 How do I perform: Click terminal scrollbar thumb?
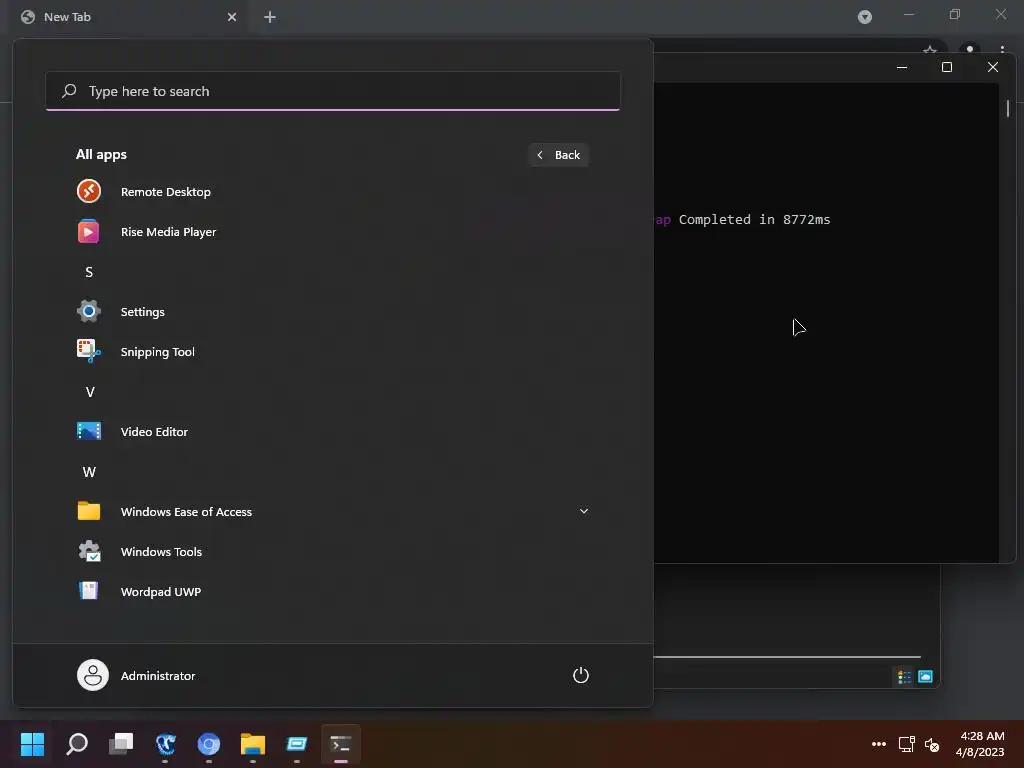coord(1008,108)
